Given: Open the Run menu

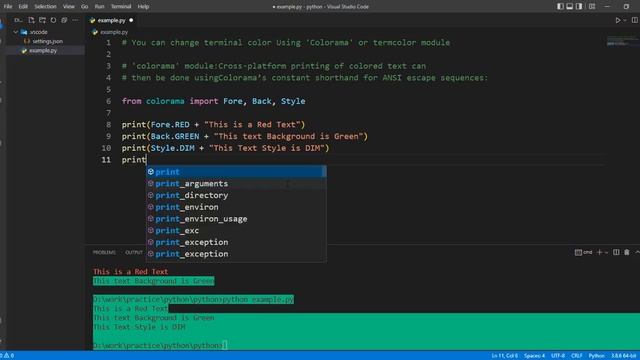Looking at the screenshot, I should [x=99, y=7].
